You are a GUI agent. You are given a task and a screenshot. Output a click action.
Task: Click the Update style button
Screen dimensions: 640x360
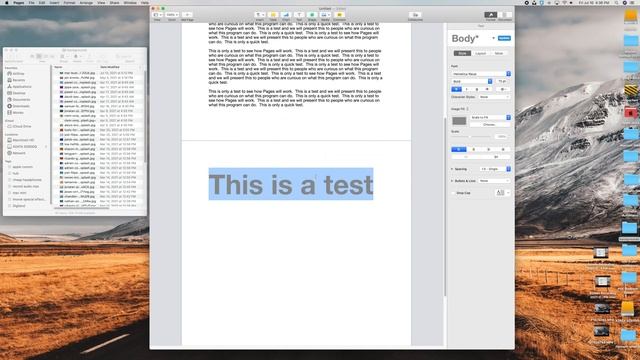(504, 38)
